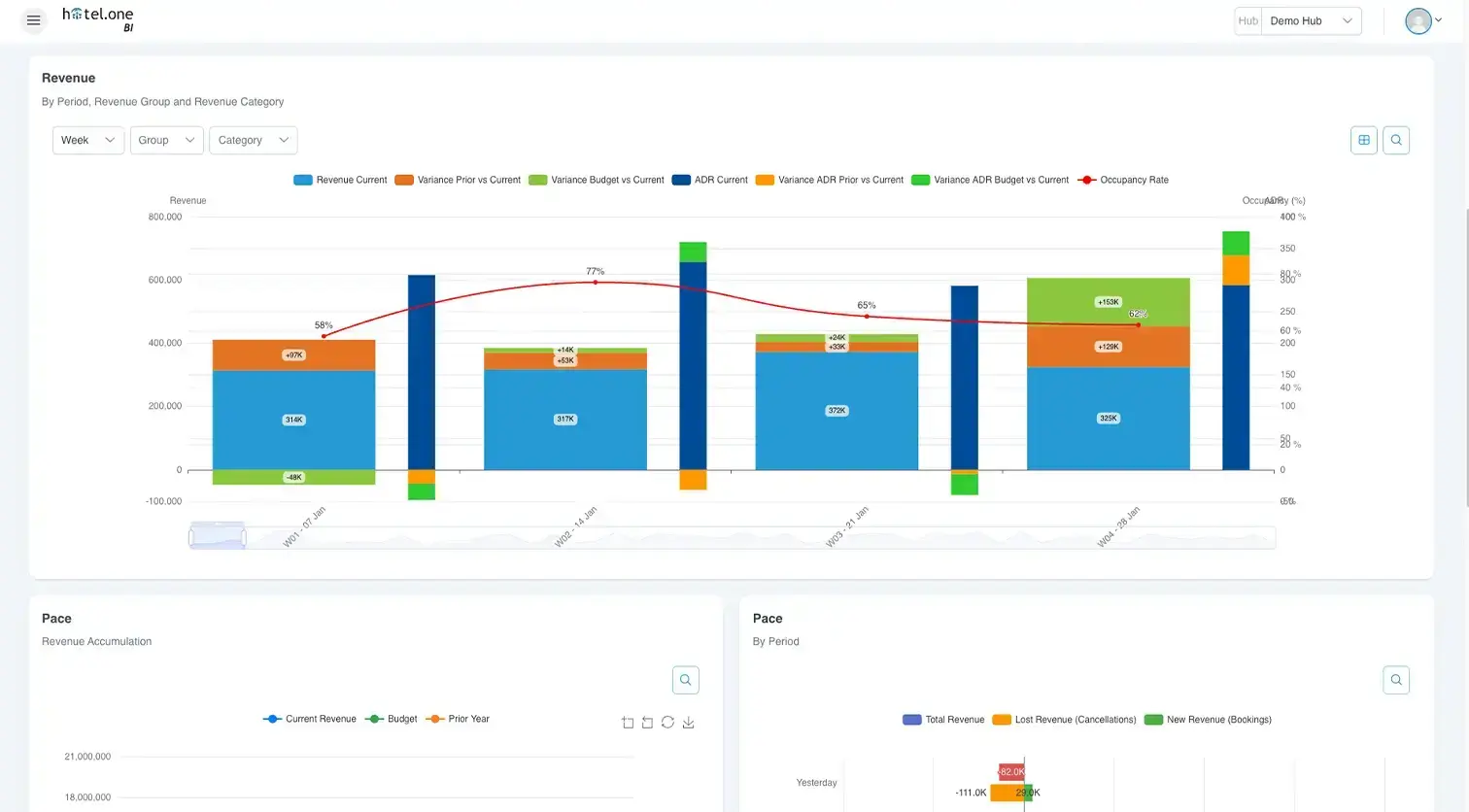Open the Week period dropdown
Screen dimensions: 1469x812
click(x=87, y=140)
